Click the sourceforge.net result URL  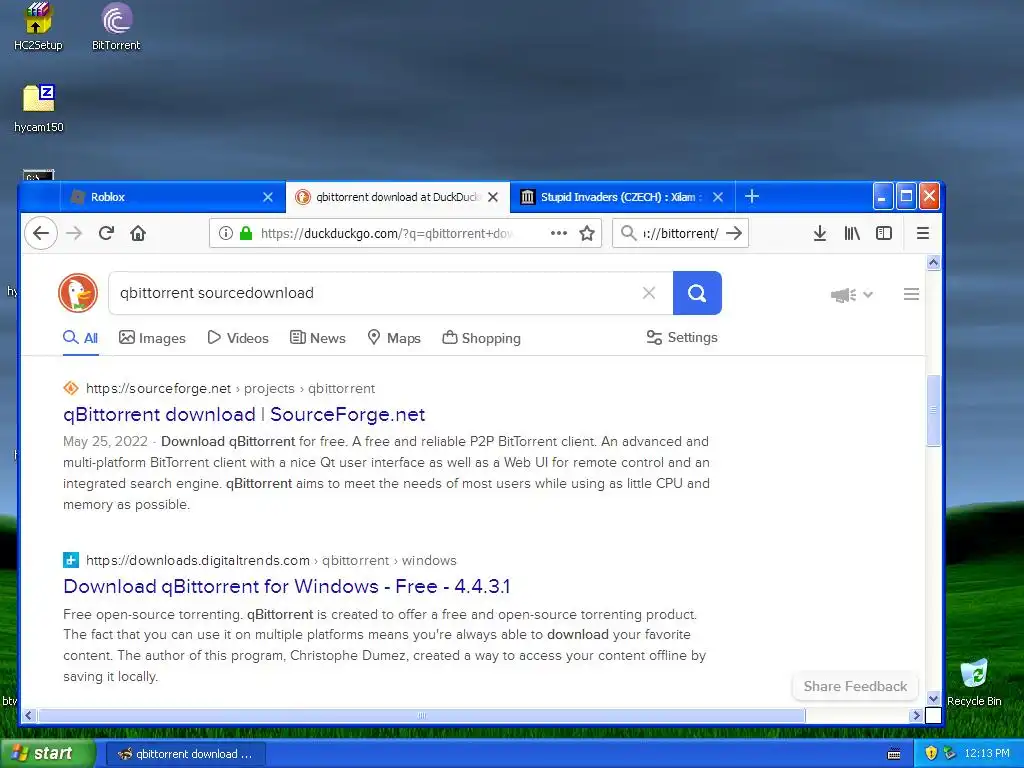(231, 389)
